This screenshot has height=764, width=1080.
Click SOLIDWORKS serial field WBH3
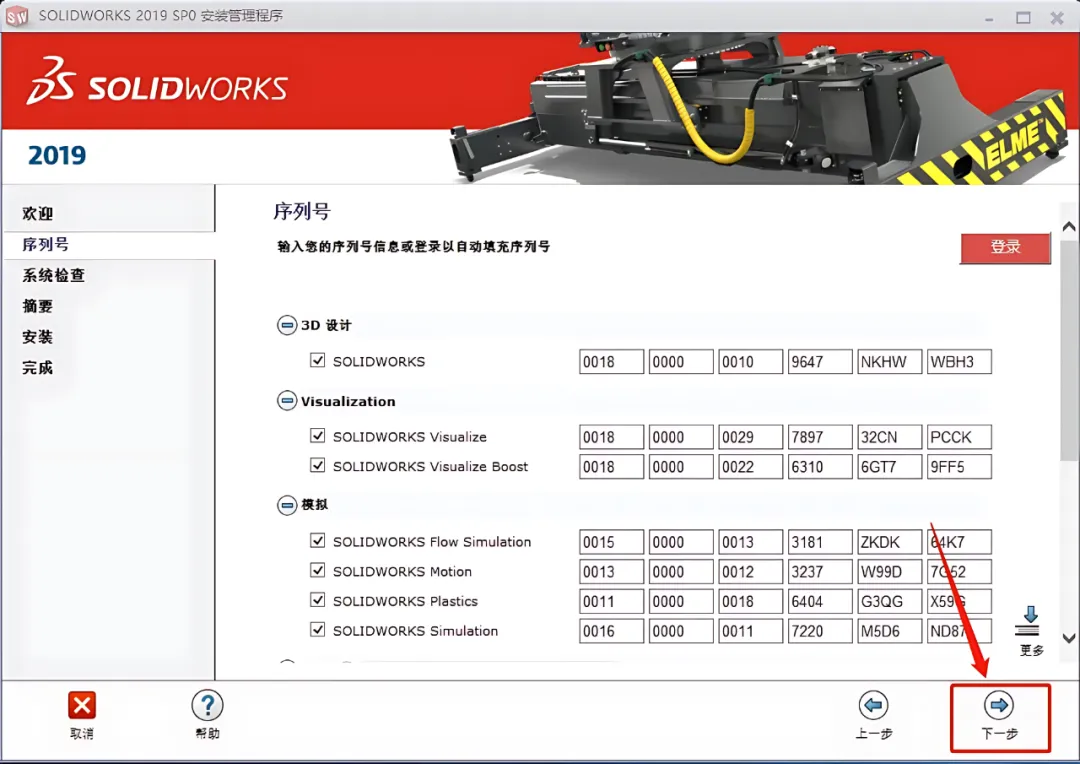(959, 362)
